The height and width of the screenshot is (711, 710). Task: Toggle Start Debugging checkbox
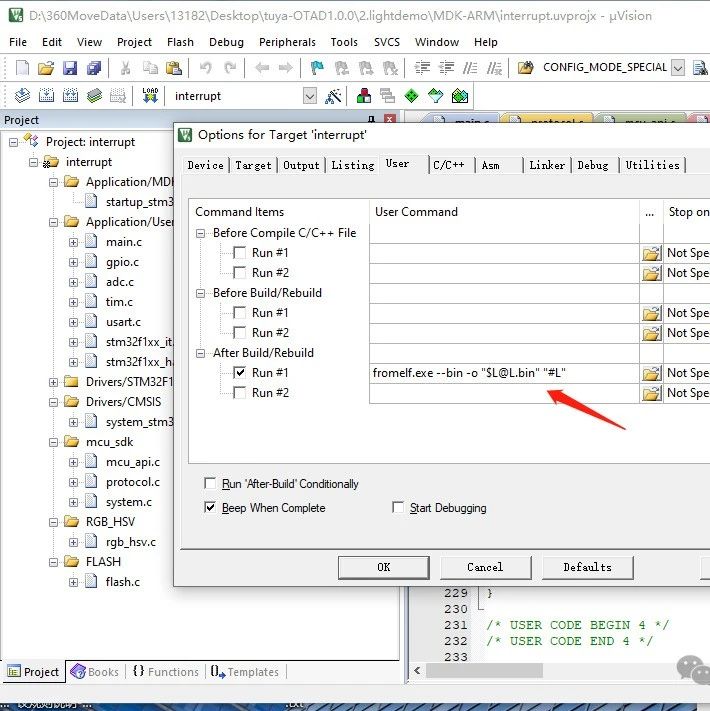coord(398,507)
